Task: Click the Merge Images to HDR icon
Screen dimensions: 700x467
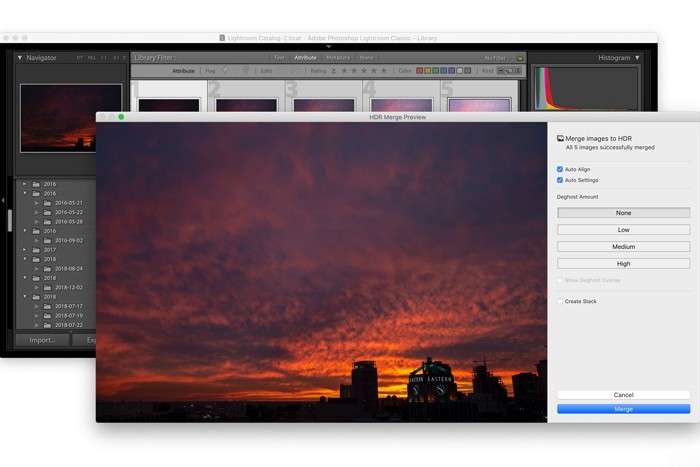Action: [x=560, y=137]
